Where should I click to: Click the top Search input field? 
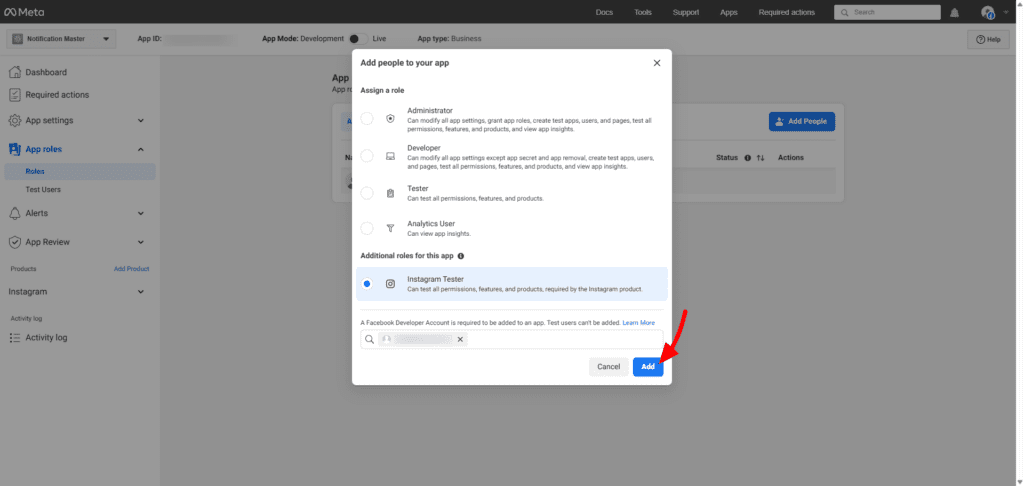click(887, 12)
